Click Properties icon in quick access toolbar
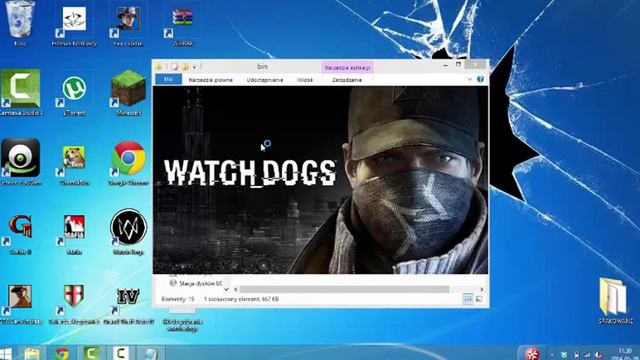Viewport: 640px width, 360px height. [x=175, y=66]
